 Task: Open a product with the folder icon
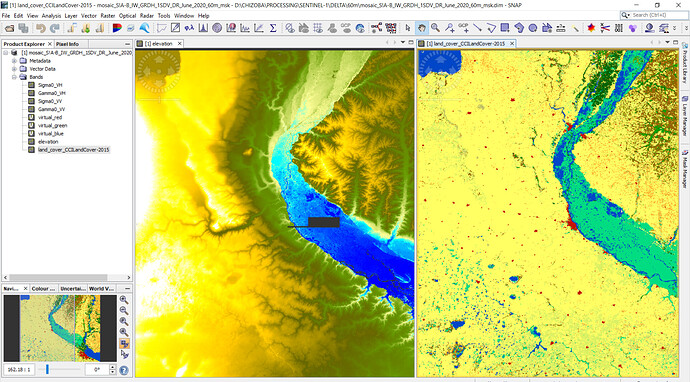[x=9, y=28]
